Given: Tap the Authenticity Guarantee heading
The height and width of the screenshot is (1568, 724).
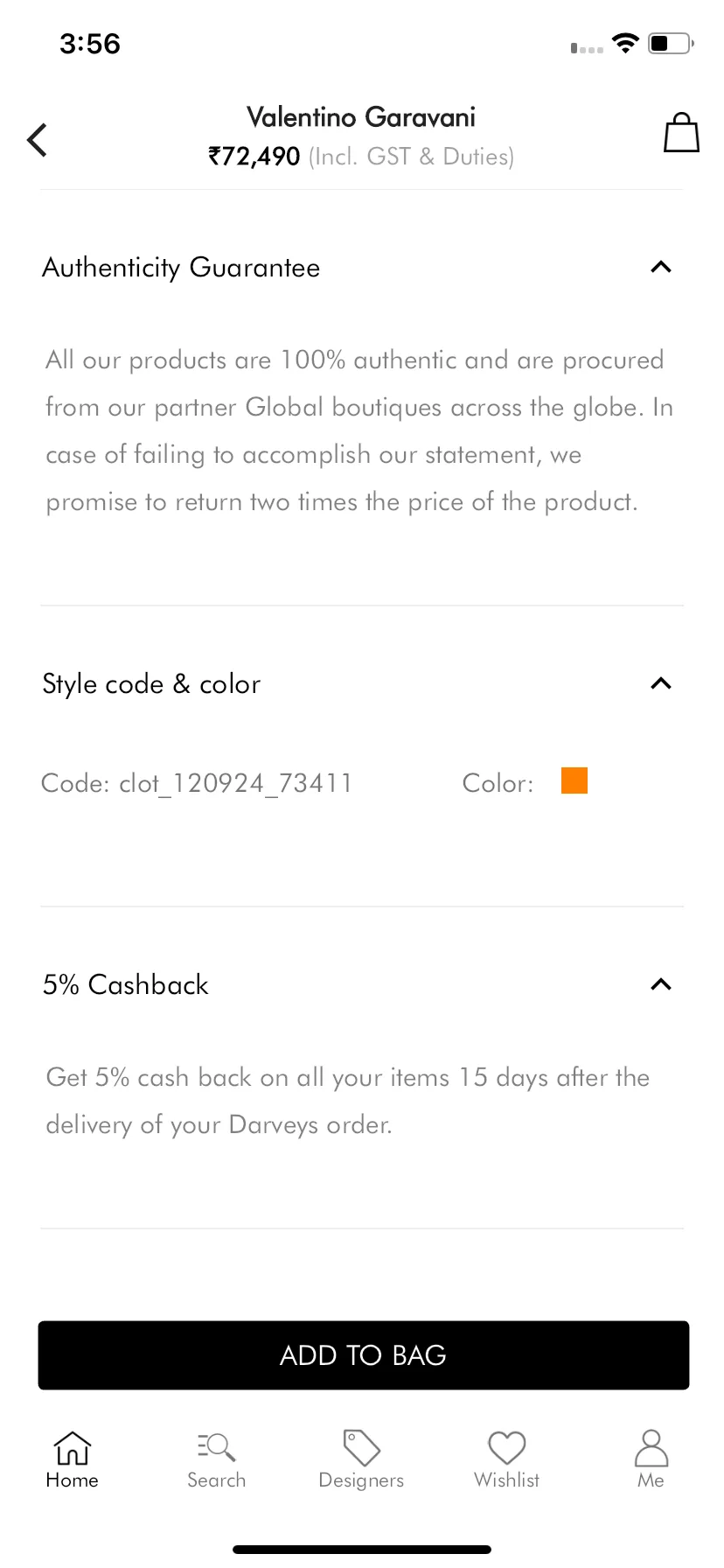Looking at the screenshot, I should click(181, 267).
